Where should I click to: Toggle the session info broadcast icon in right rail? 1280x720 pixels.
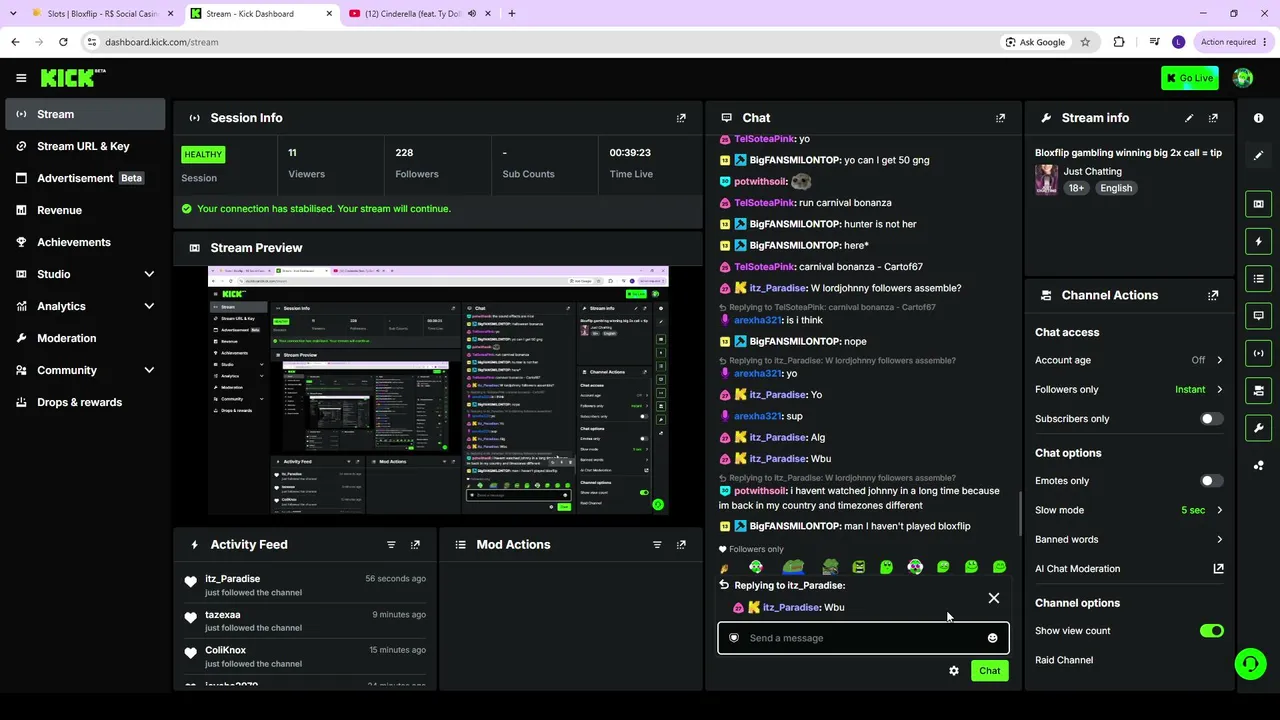tap(1258, 353)
